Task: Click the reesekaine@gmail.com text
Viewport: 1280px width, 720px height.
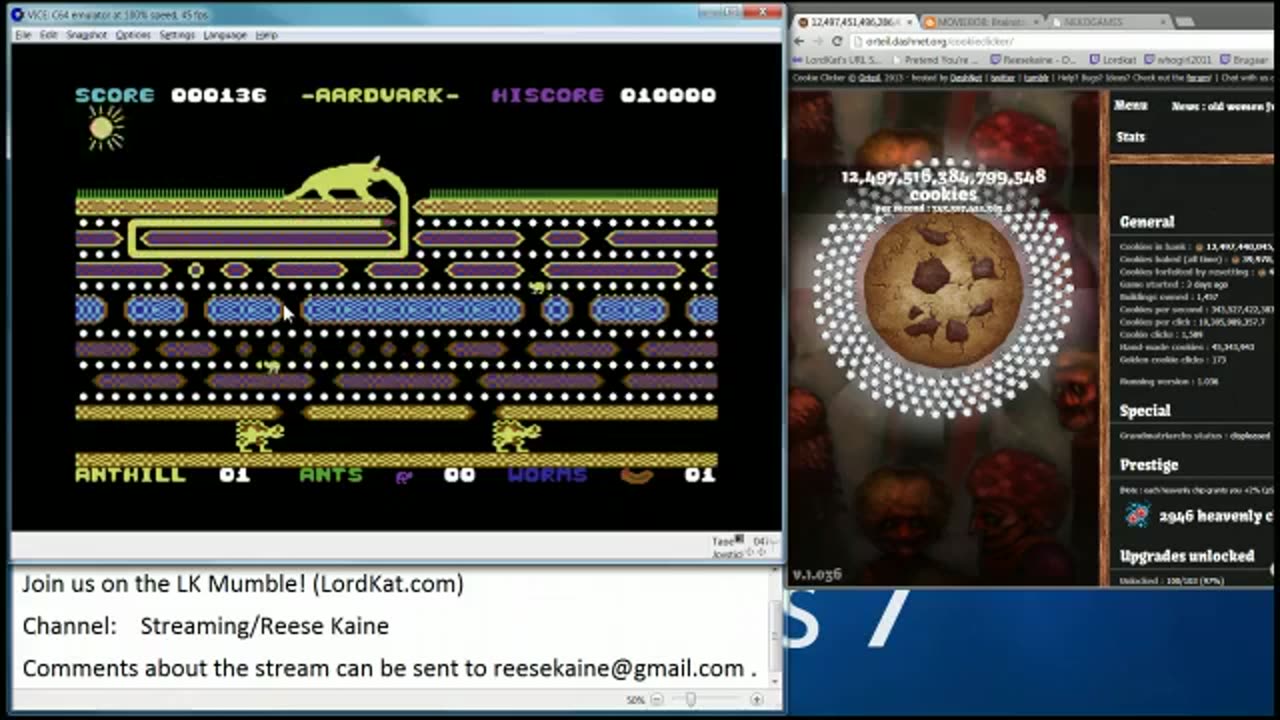Action: 618,668
